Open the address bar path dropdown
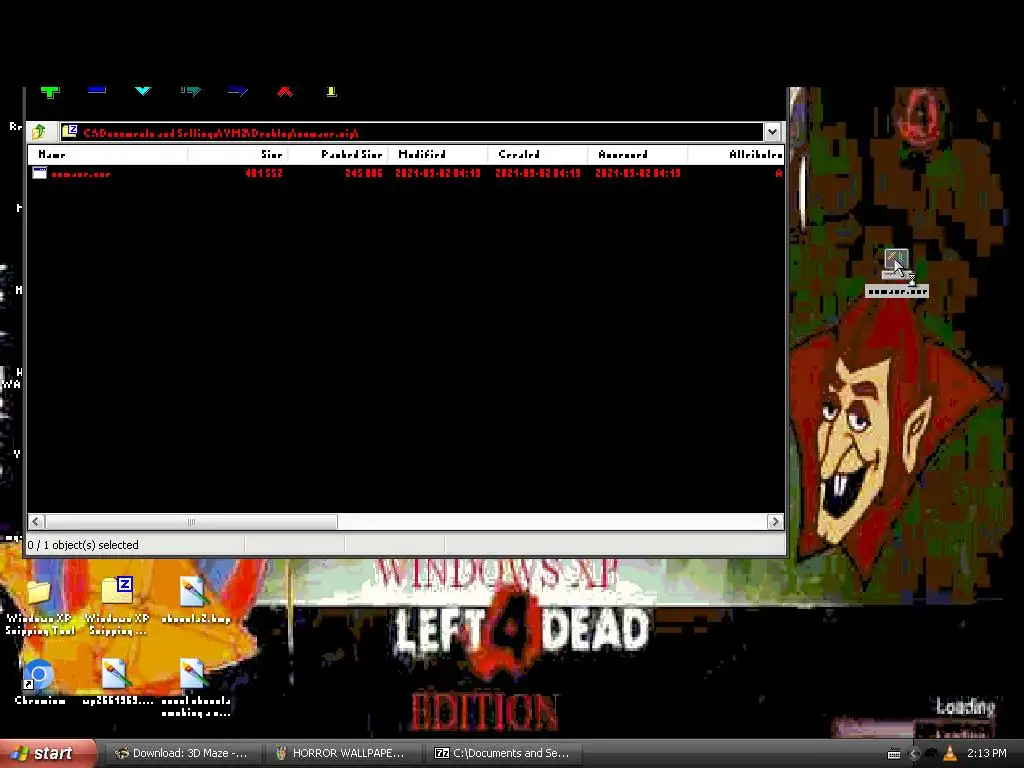This screenshot has width=1024, height=768. [772, 132]
